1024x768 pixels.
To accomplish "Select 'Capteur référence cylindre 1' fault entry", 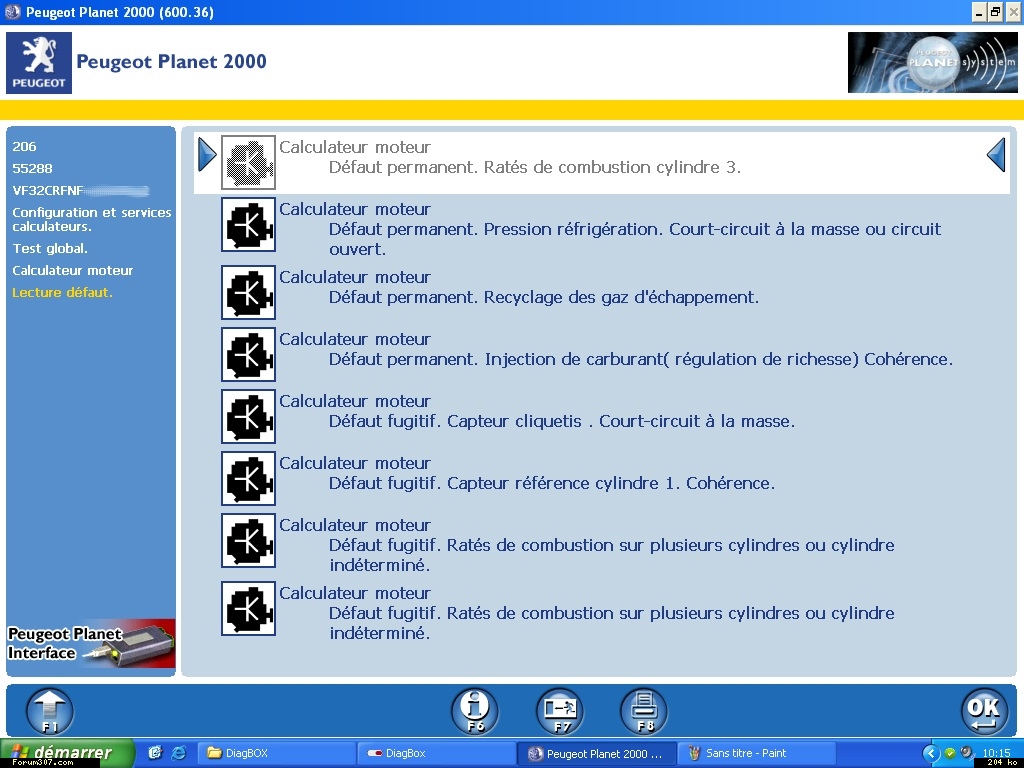I will (x=551, y=483).
